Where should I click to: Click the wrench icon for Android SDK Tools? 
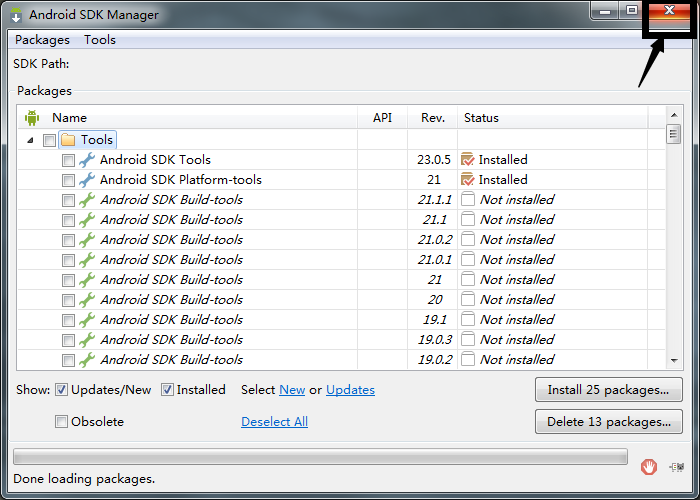(87, 160)
